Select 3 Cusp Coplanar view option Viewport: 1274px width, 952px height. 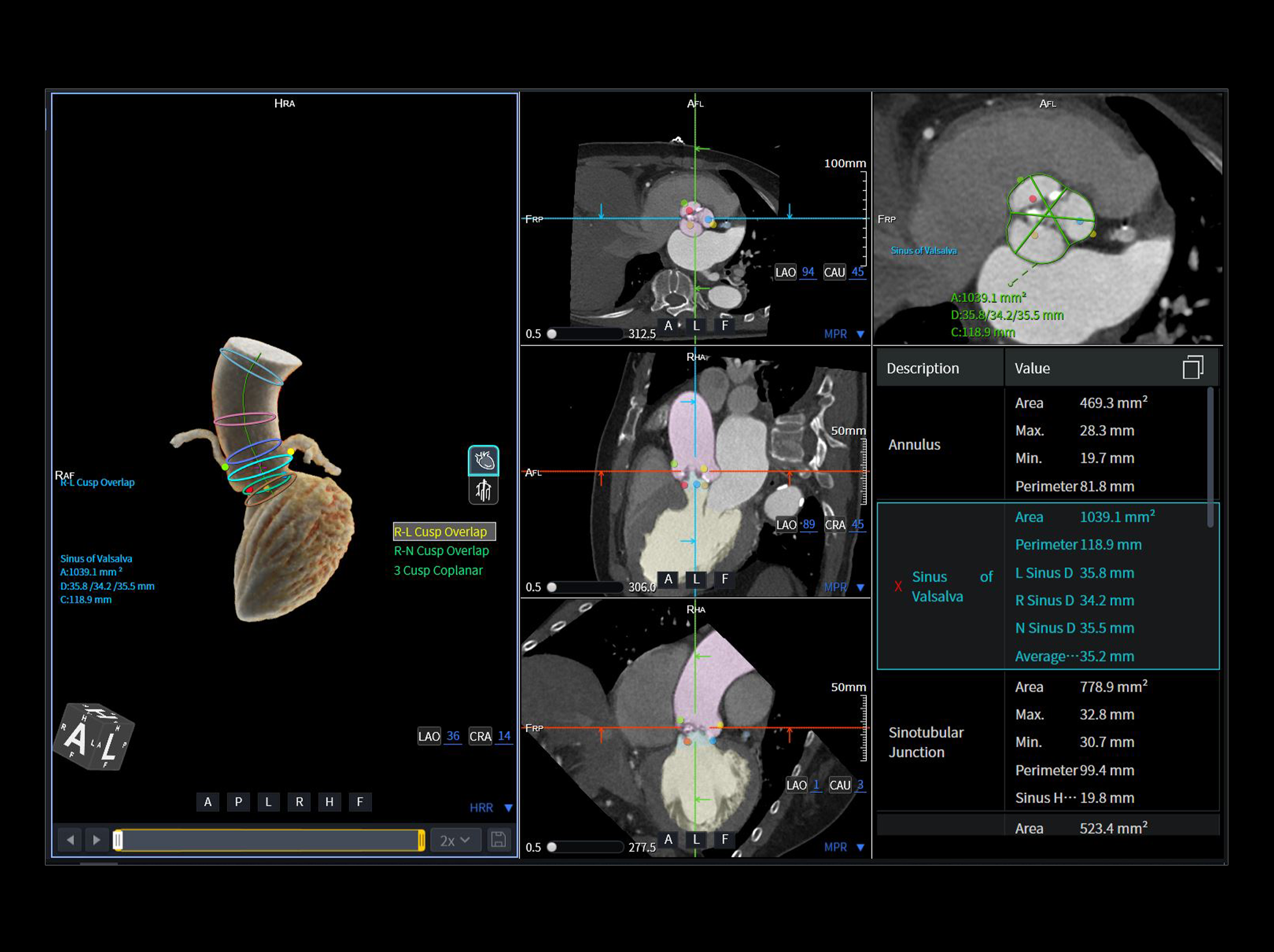pos(438,570)
